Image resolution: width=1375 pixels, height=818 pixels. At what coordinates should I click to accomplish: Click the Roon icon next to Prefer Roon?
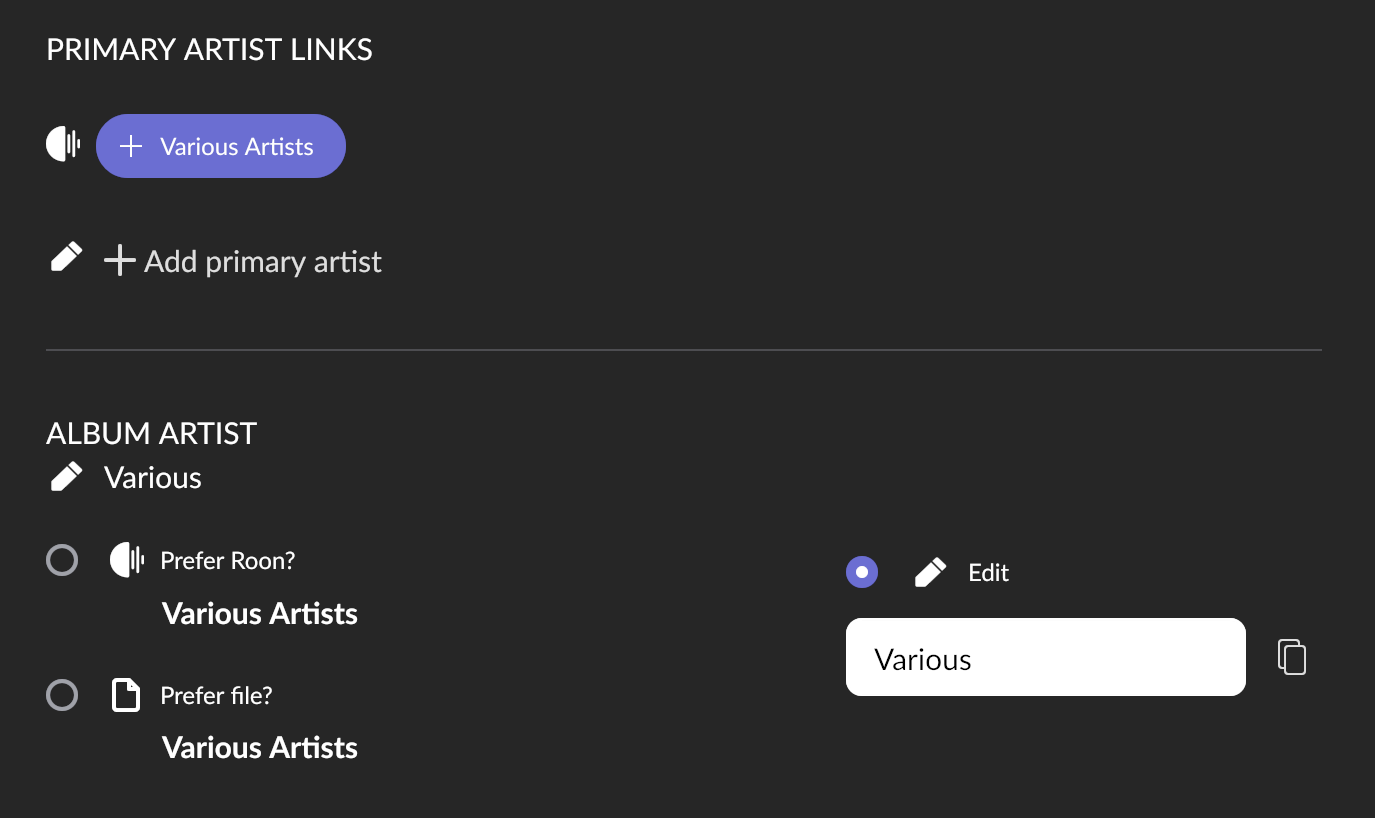127,560
